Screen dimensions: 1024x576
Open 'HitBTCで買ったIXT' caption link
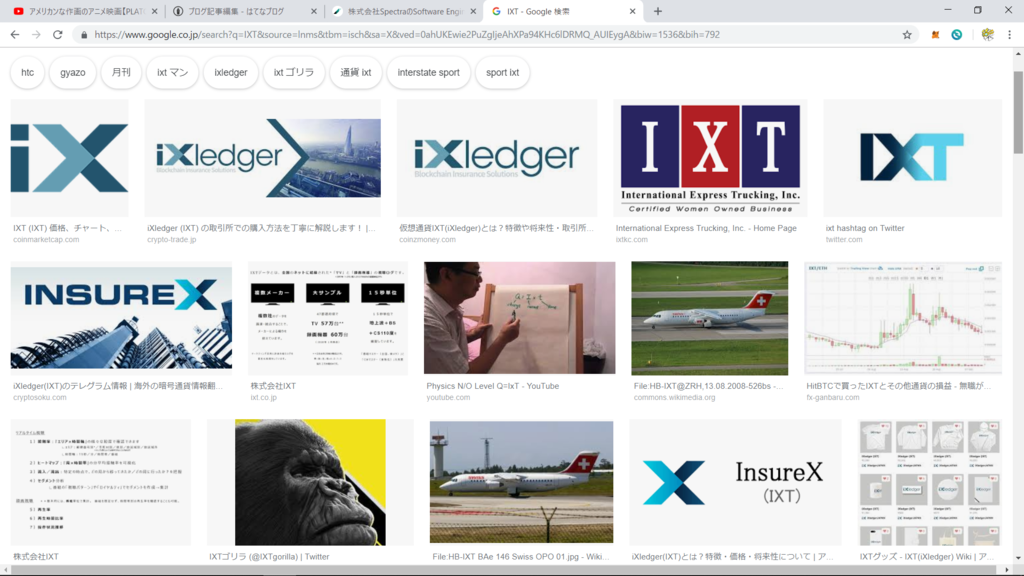pos(899,386)
